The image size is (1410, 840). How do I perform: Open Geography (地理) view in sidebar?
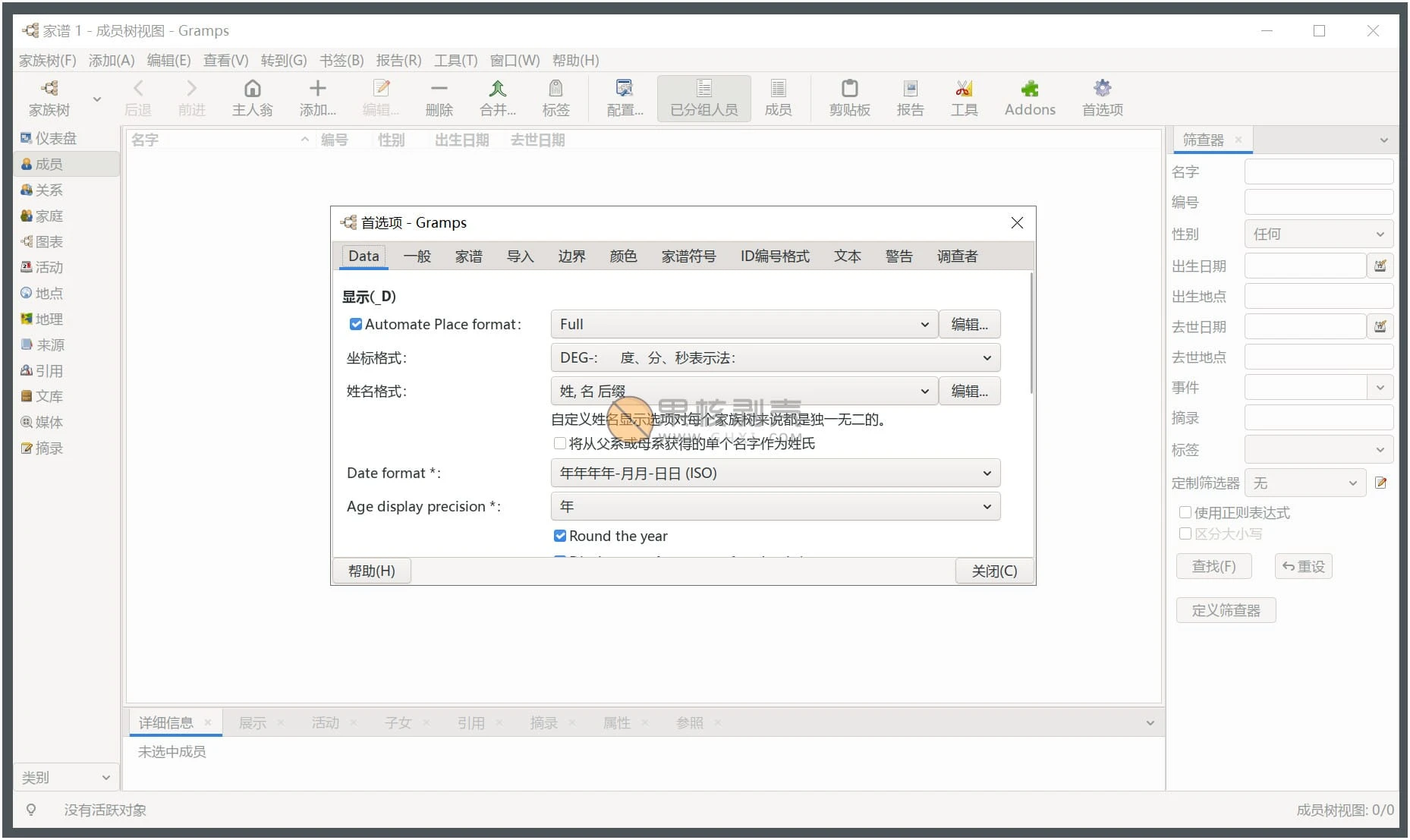pyautogui.click(x=49, y=319)
